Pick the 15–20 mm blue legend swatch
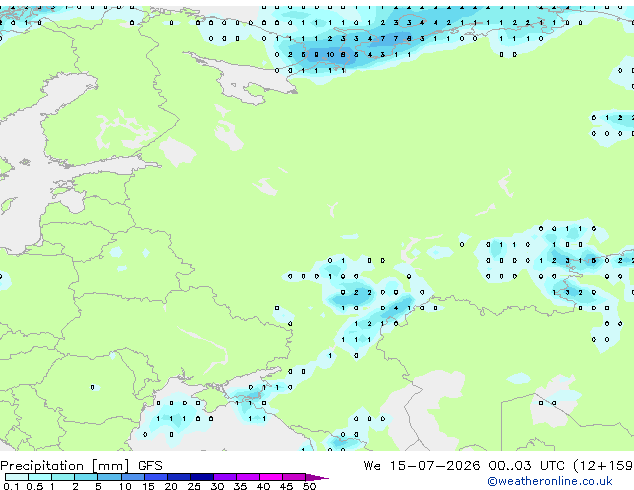 coord(156,477)
